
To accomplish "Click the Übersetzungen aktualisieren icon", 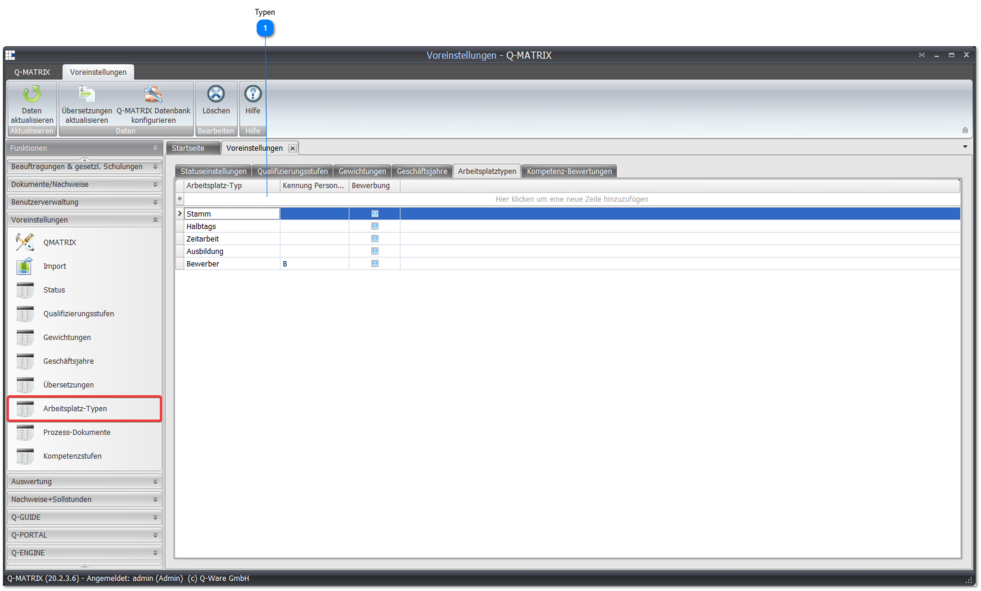I will tap(86, 94).
